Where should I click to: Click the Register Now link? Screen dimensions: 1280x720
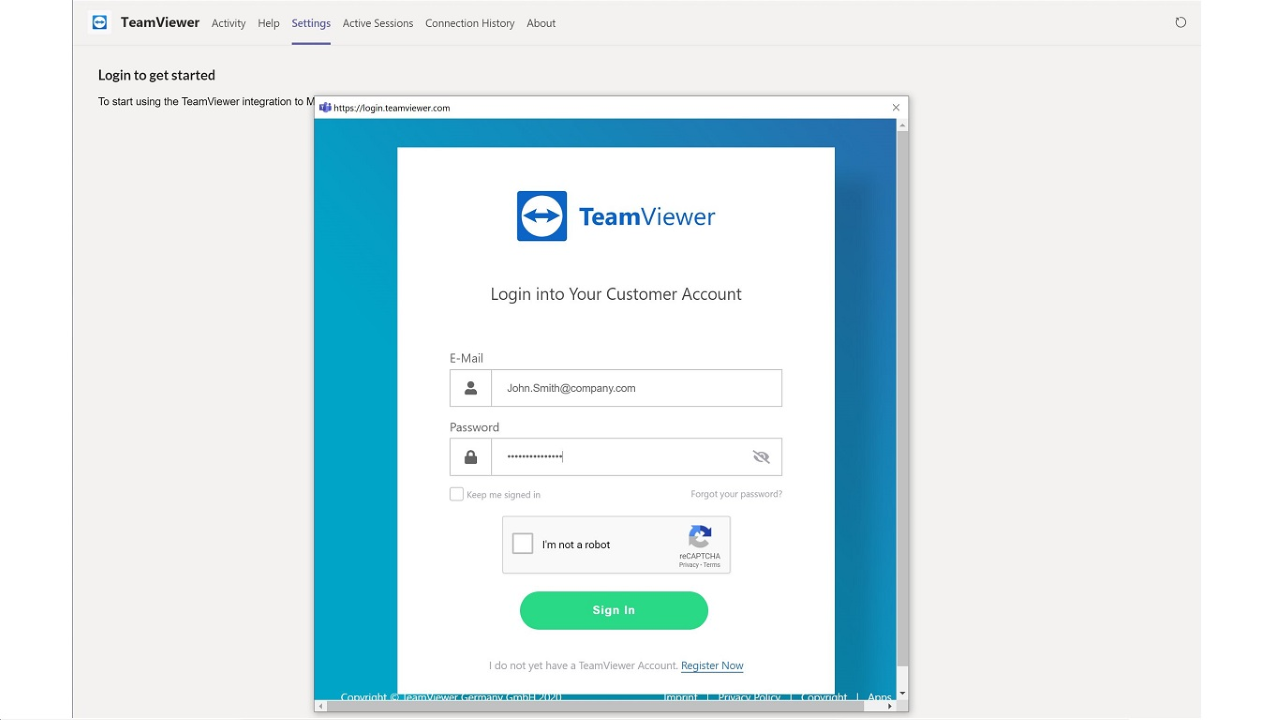(x=712, y=666)
